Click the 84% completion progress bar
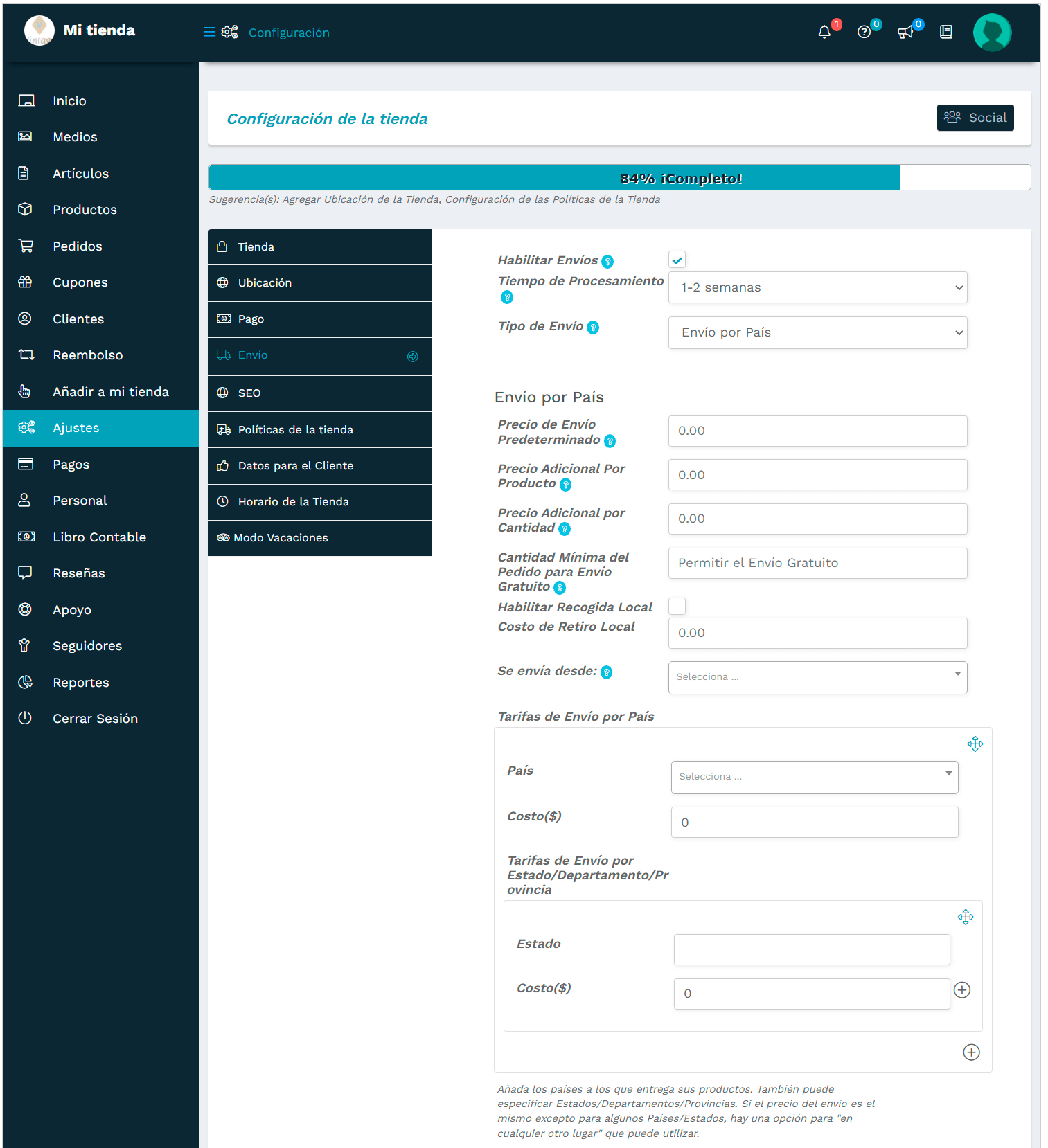1048x1148 pixels. click(x=619, y=177)
